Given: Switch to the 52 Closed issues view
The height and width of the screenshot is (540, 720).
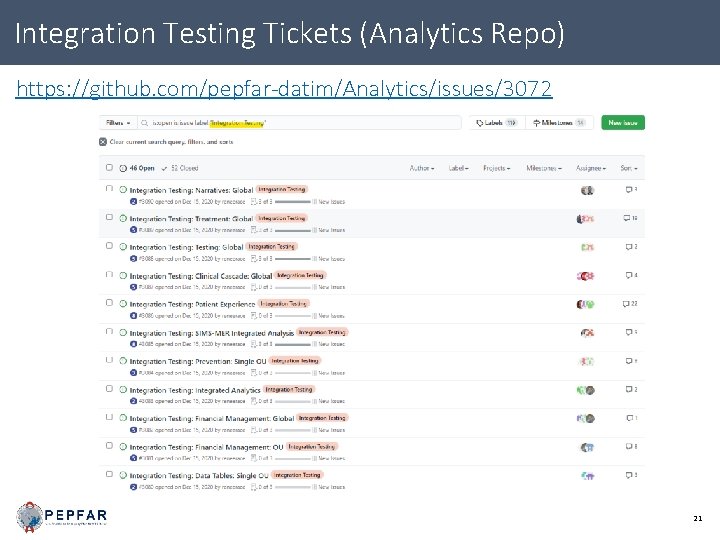Looking at the screenshot, I should (180, 168).
